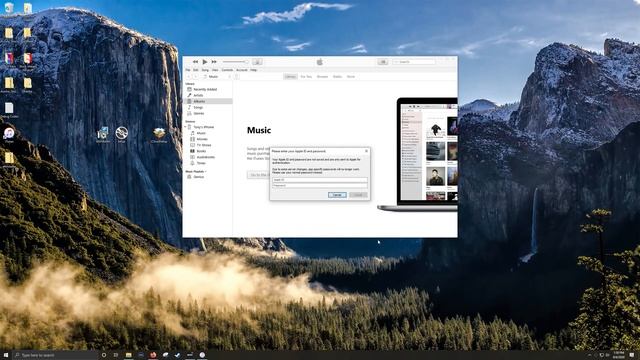Select TV Shows under Tony's iPhone
Image resolution: width=640 pixels, height=360 pixels.
tap(204, 145)
